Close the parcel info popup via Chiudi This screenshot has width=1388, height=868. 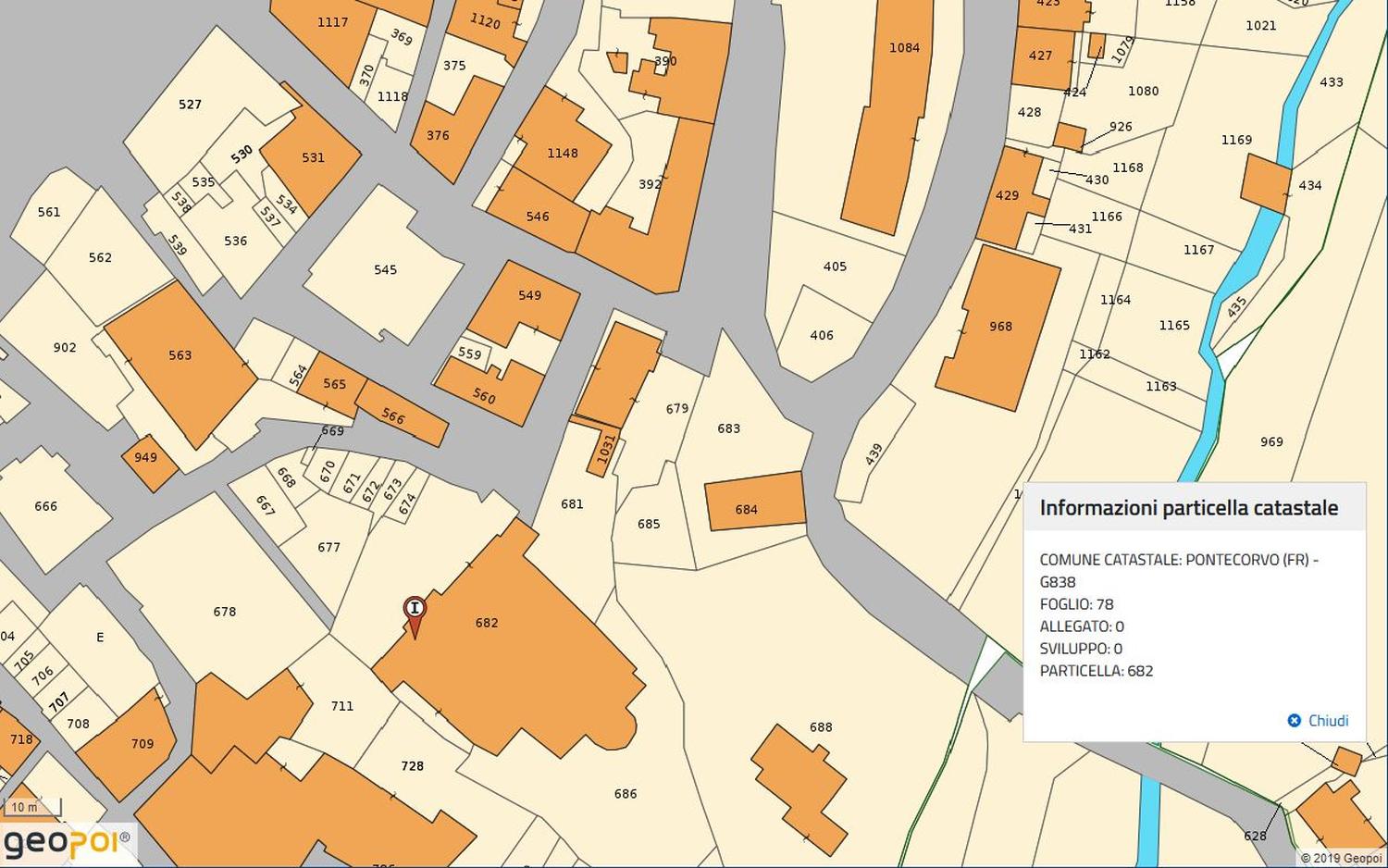1319,721
